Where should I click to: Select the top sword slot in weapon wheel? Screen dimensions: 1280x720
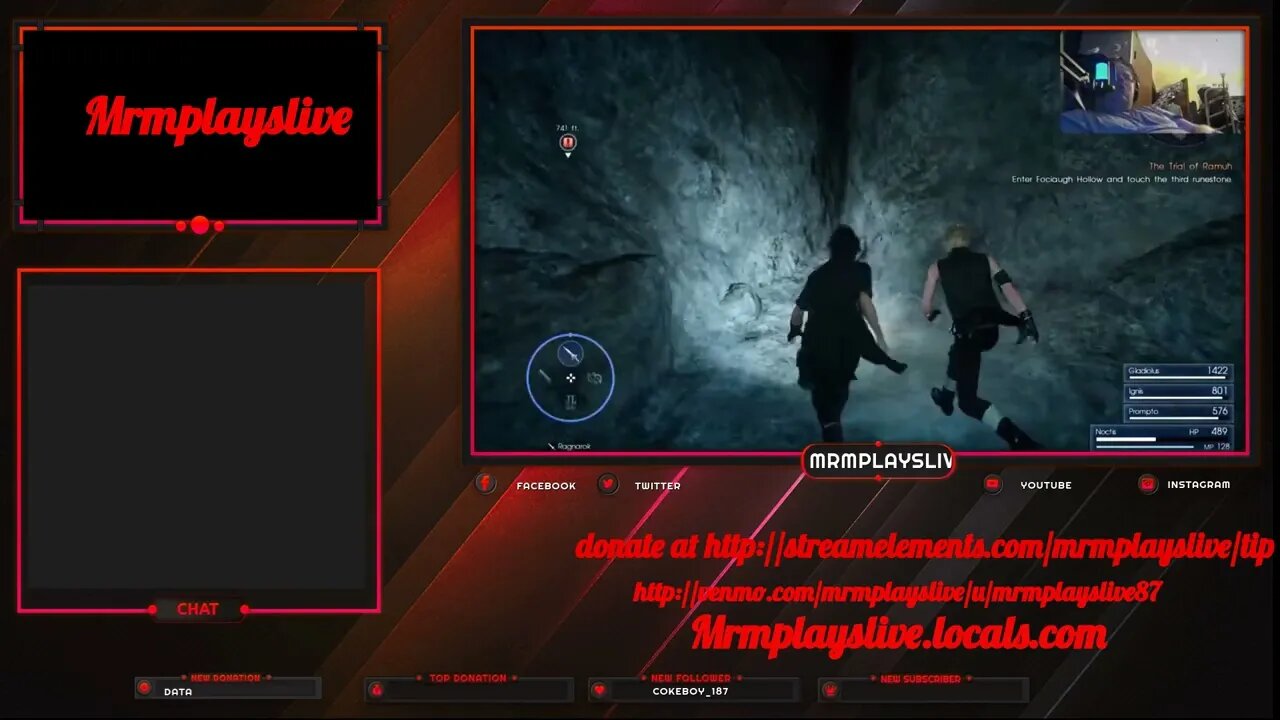pos(570,353)
